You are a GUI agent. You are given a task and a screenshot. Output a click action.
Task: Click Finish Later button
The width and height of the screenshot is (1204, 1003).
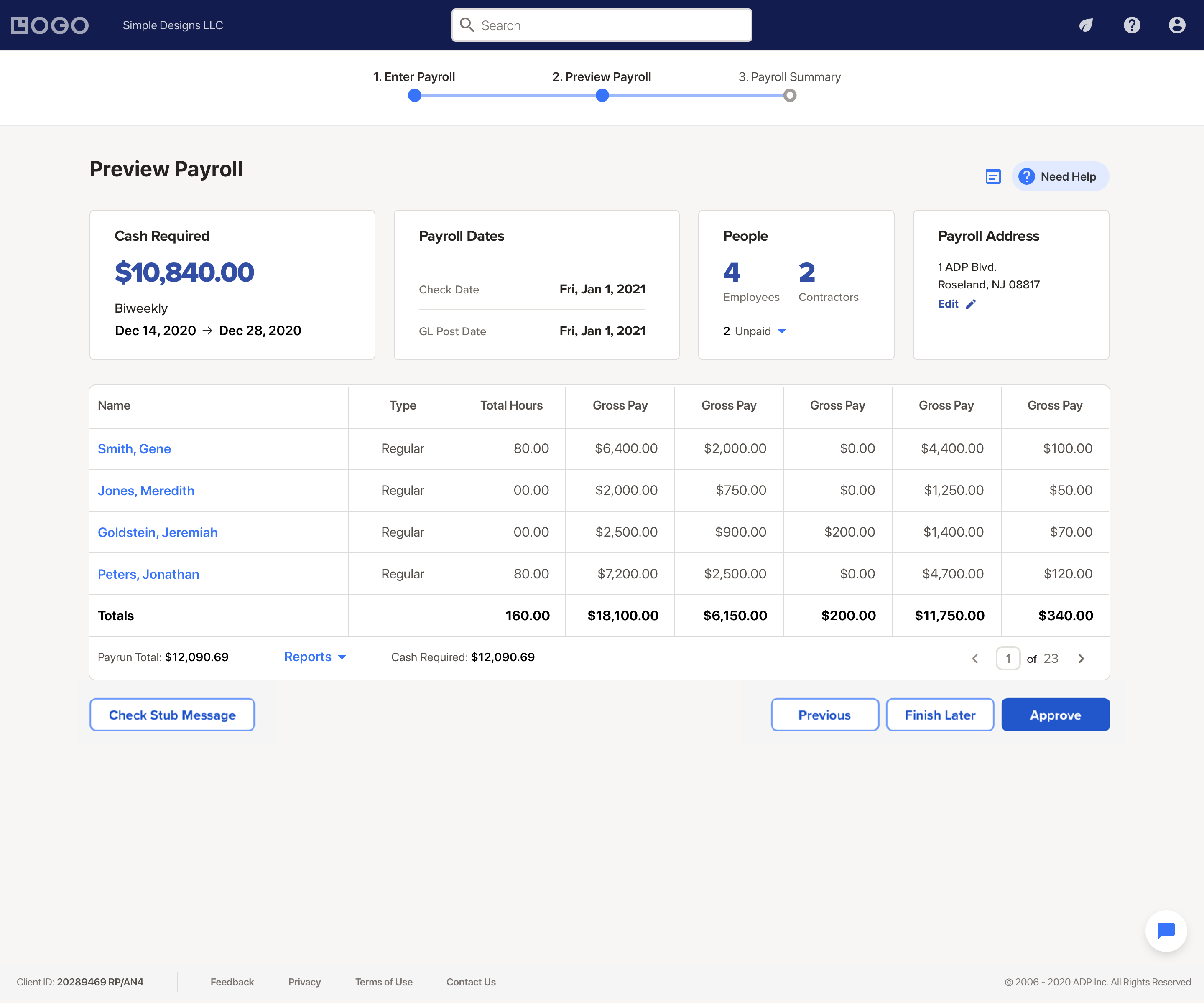(x=940, y=715)
